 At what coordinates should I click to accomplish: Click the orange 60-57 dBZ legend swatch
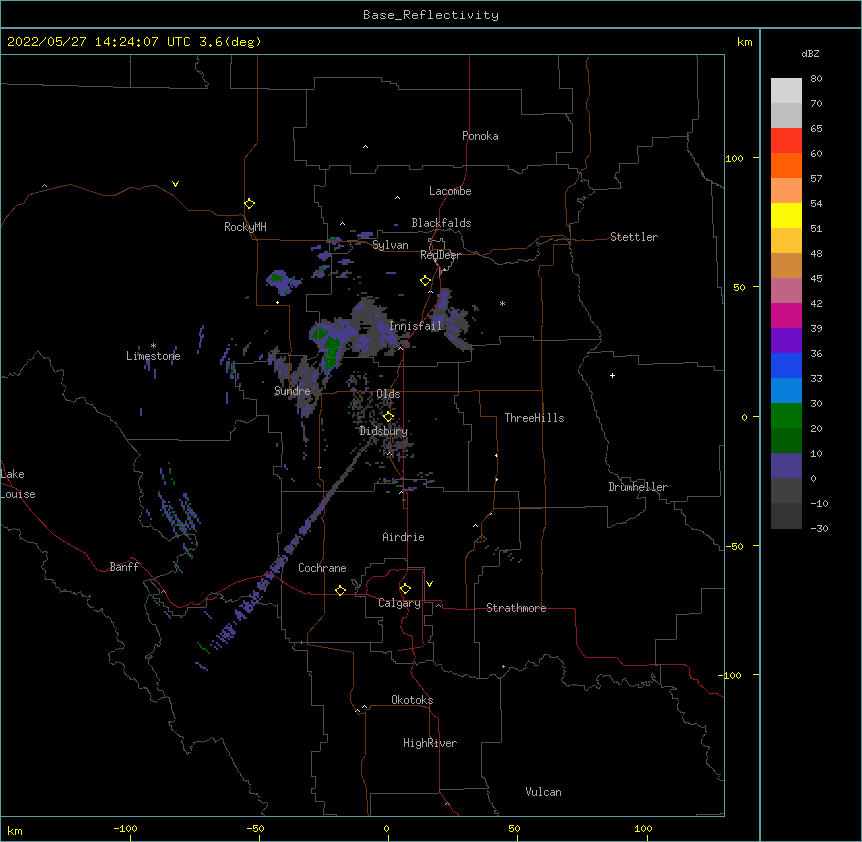coord(786,165)
